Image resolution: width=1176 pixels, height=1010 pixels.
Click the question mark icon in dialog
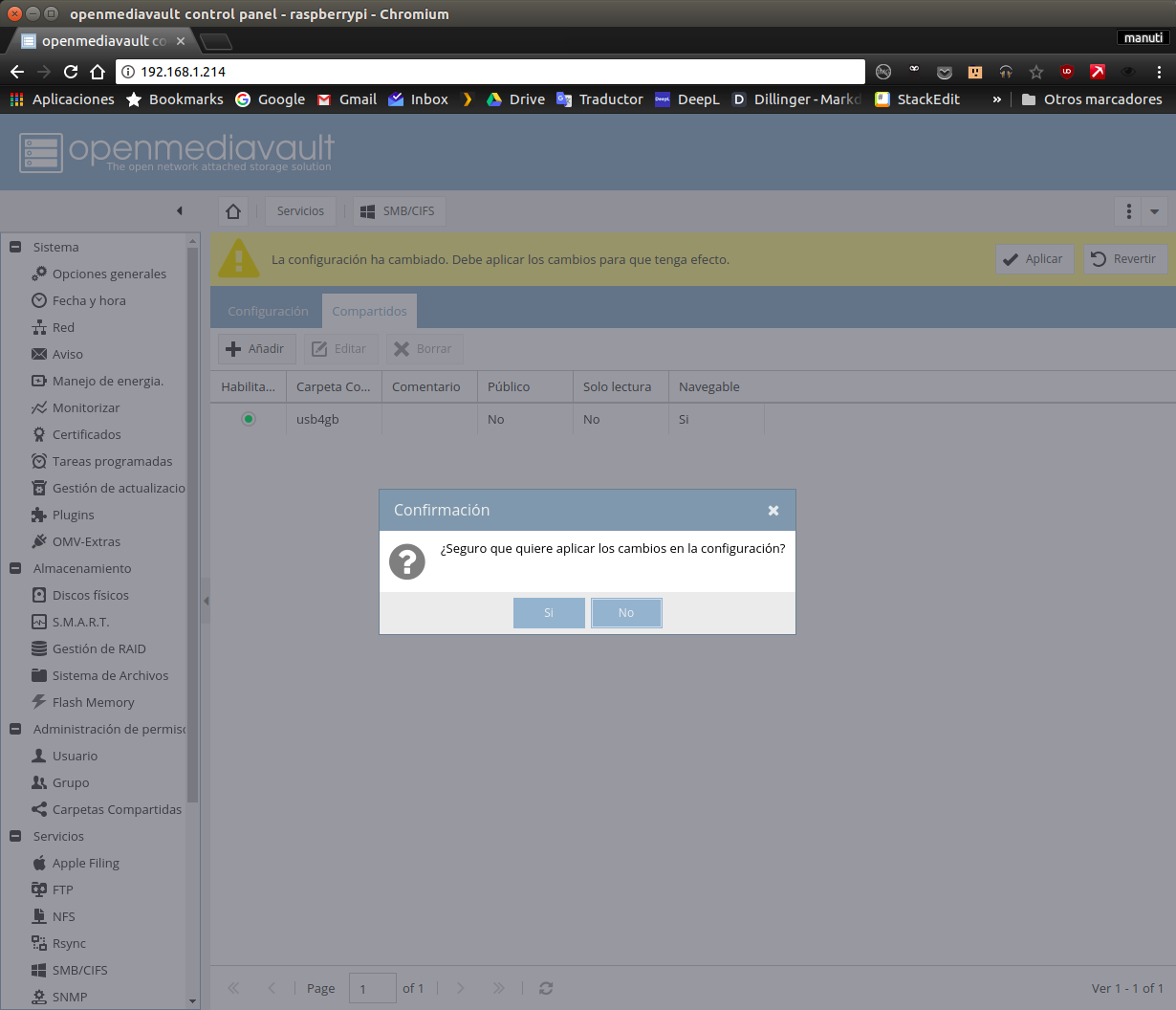click(x=407, y=561)
